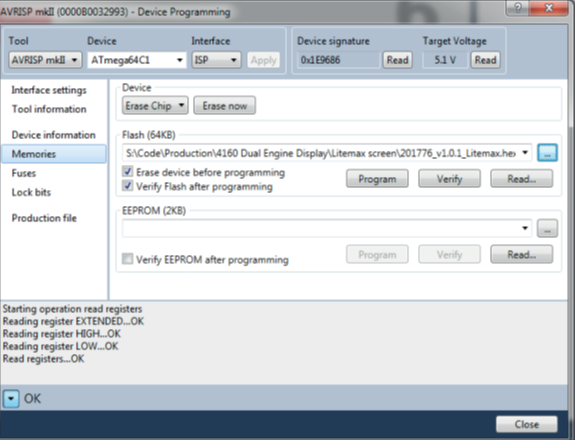Click Program button for Flash
Image resolution: width=575 pixels, height=440 pixels.
[377, 179]
